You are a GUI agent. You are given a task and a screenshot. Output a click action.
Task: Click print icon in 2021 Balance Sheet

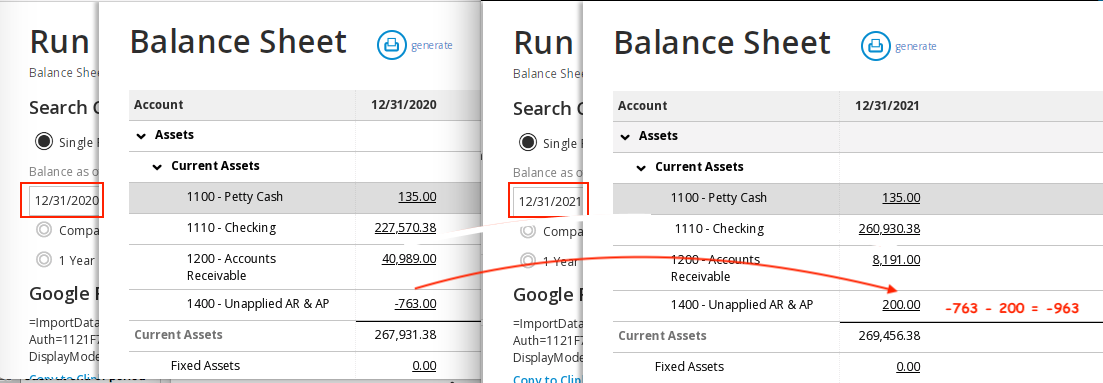tap(875, 46)
